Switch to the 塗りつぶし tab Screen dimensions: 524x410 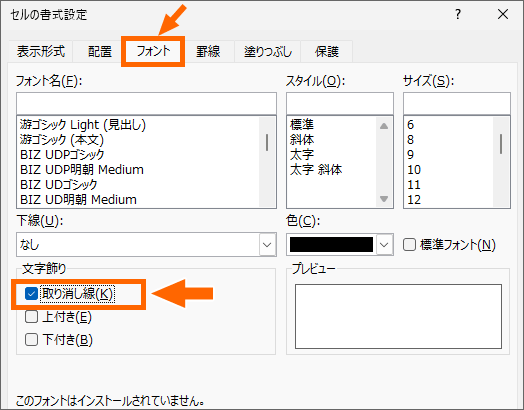pyautogui.click(x=268, y=51)
